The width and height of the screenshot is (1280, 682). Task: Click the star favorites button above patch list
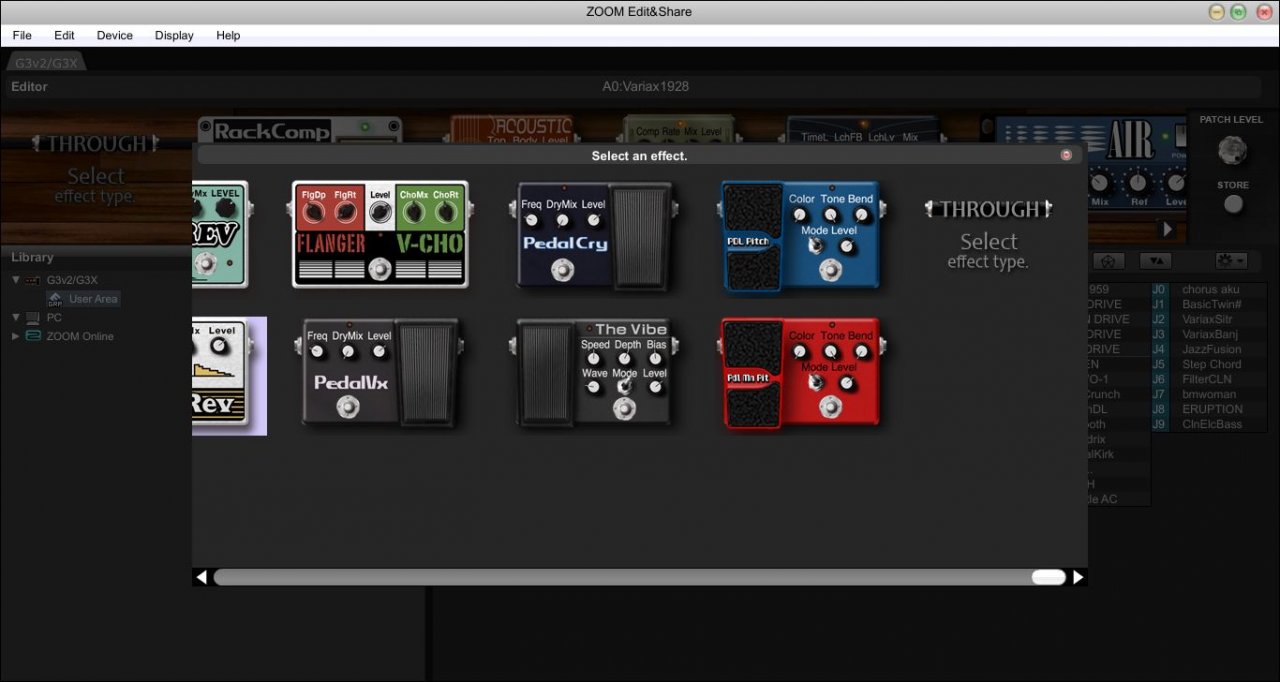point(1110,261)
